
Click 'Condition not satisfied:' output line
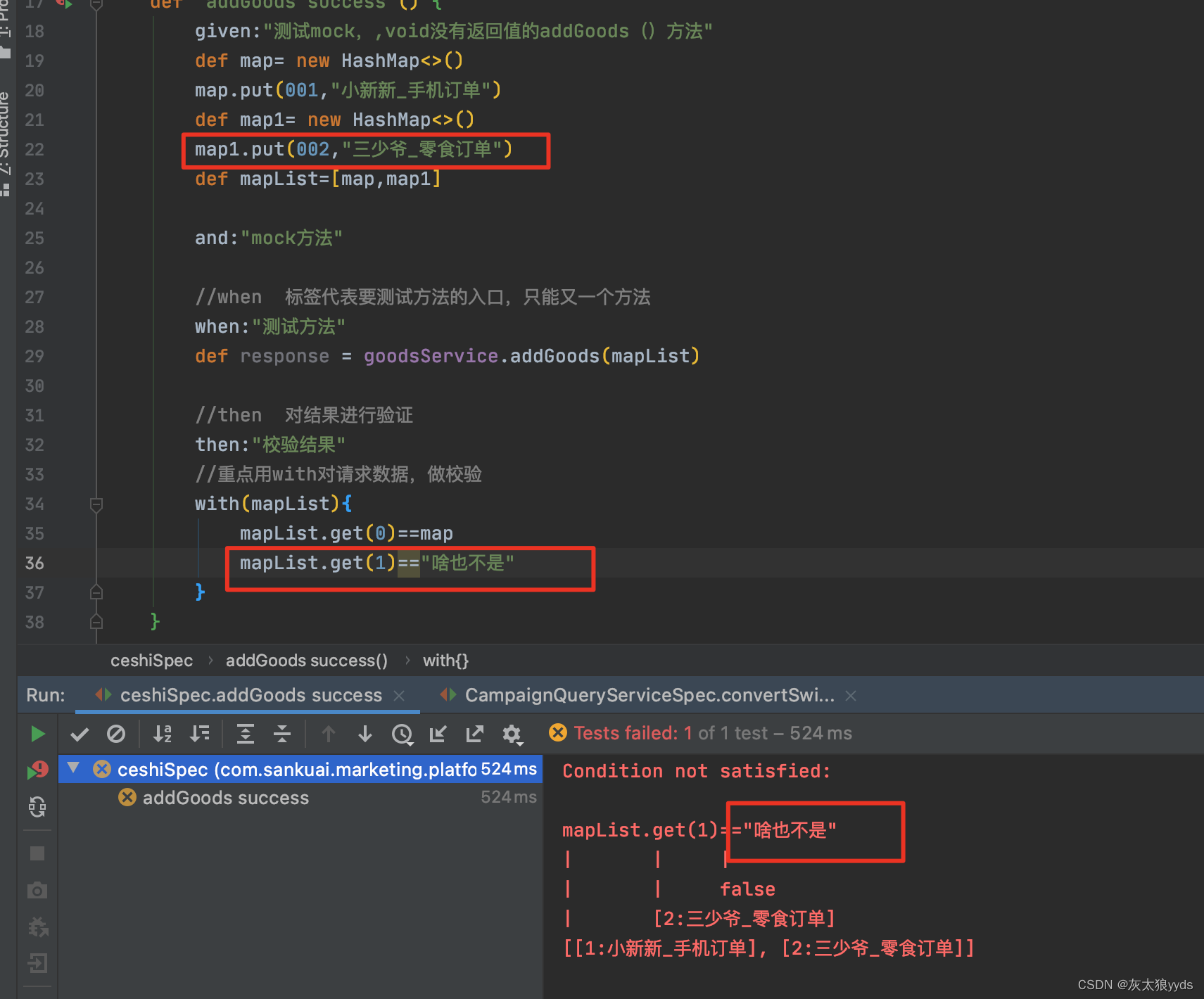click(x=697, y=771)
